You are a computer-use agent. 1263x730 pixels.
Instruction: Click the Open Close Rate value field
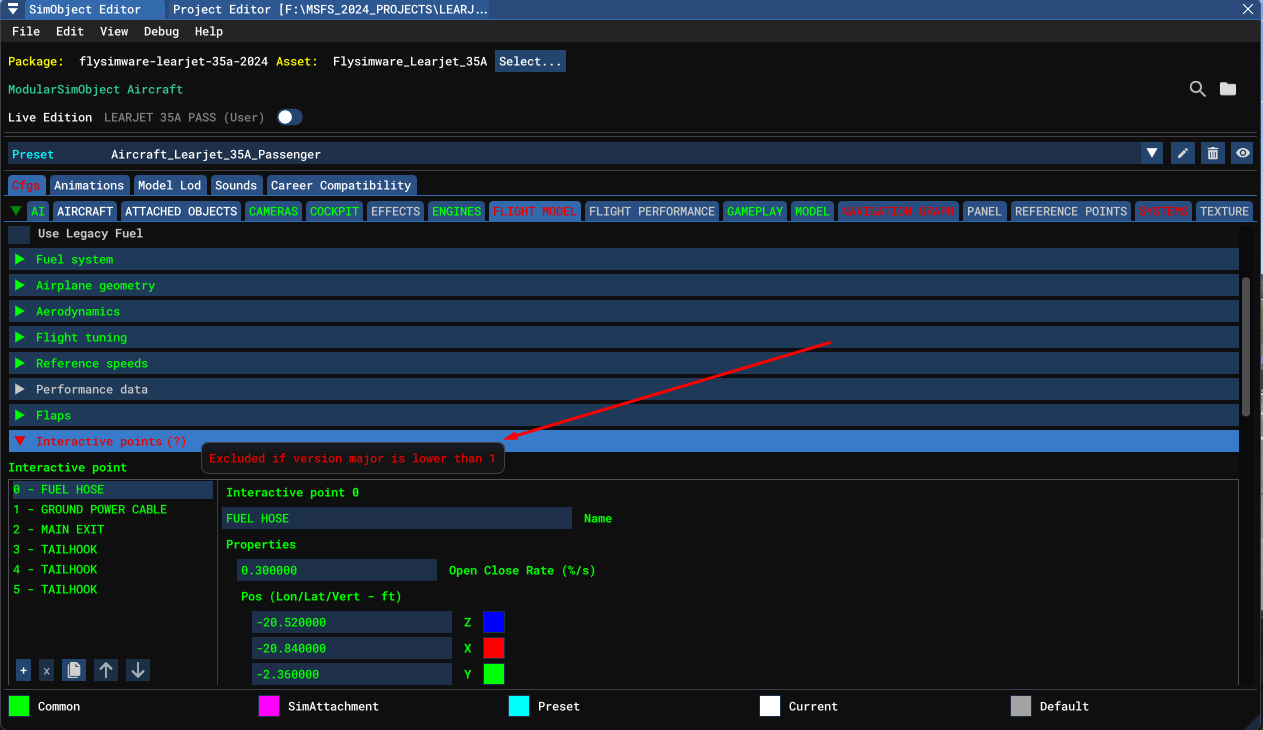click(337, 570)
